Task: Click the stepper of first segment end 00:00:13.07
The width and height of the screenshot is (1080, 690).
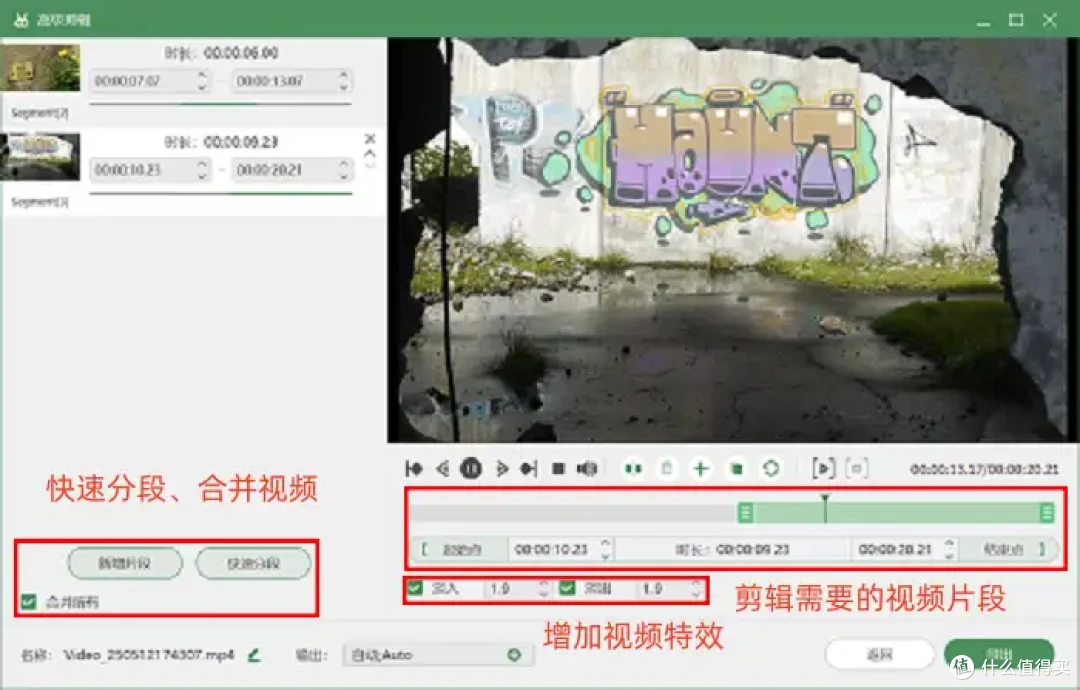Action: (x=344, y=81)
